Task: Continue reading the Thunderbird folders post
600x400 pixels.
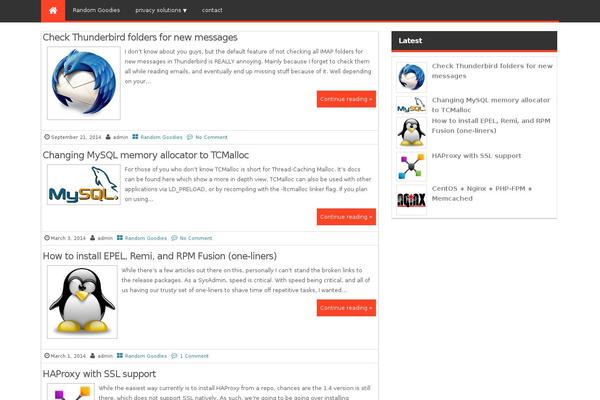Action: point(346,99)
